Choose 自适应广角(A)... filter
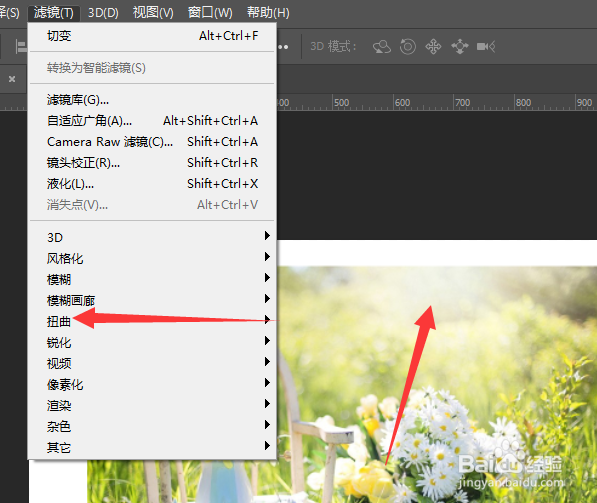The height and width of the screenshot is (503, 597). click(x=152, y=121)
